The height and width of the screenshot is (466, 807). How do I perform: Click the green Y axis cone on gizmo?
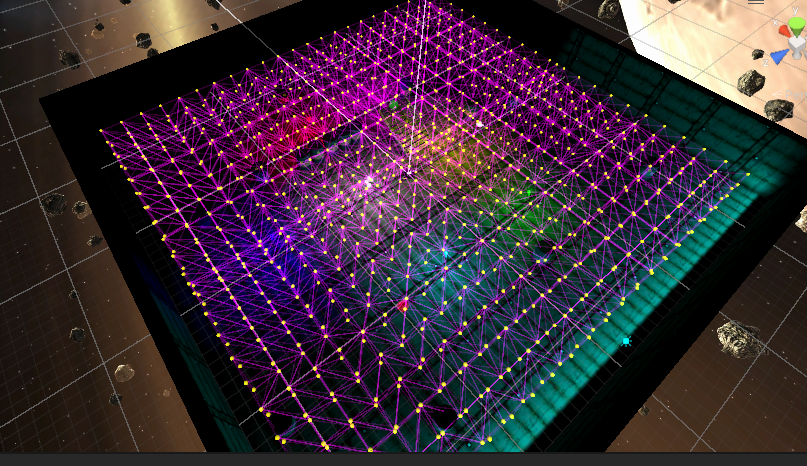pyautogui.click(x=797, y=25)
